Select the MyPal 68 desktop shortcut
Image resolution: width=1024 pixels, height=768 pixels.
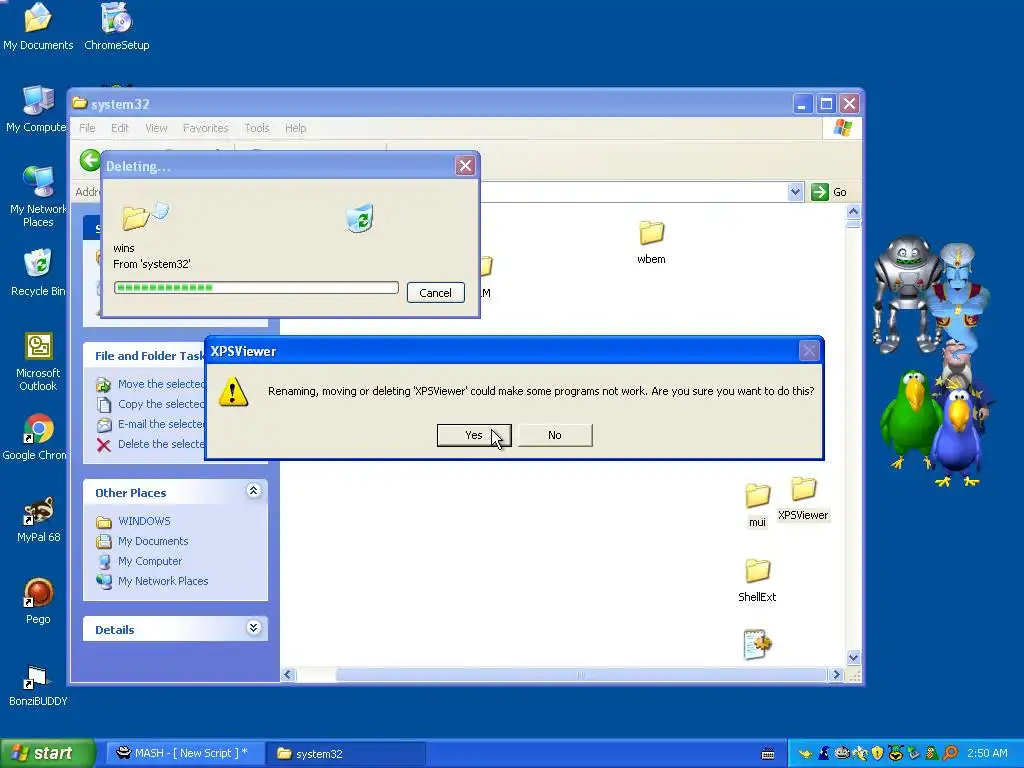[x=39, y=520]
